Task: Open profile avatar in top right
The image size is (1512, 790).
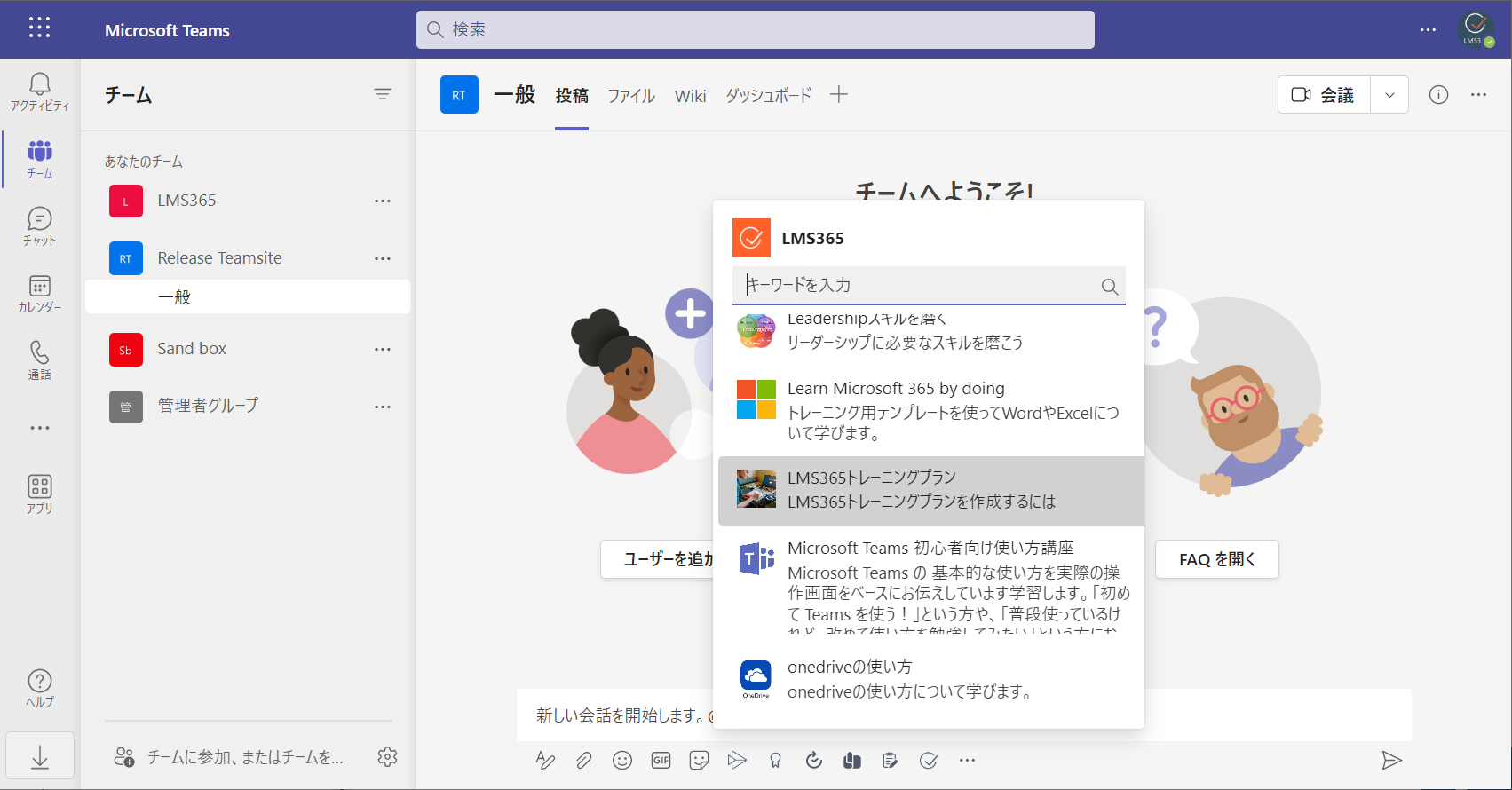Action: pos(1475,29)
